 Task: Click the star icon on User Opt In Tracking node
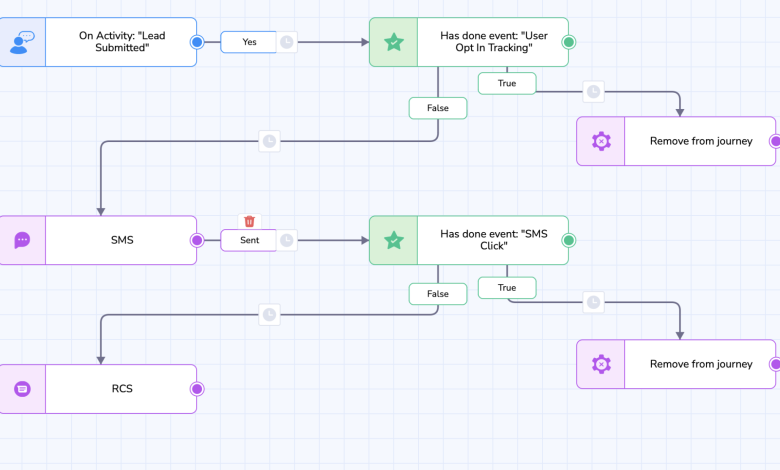pyautogui.click(x=394, y=42)
